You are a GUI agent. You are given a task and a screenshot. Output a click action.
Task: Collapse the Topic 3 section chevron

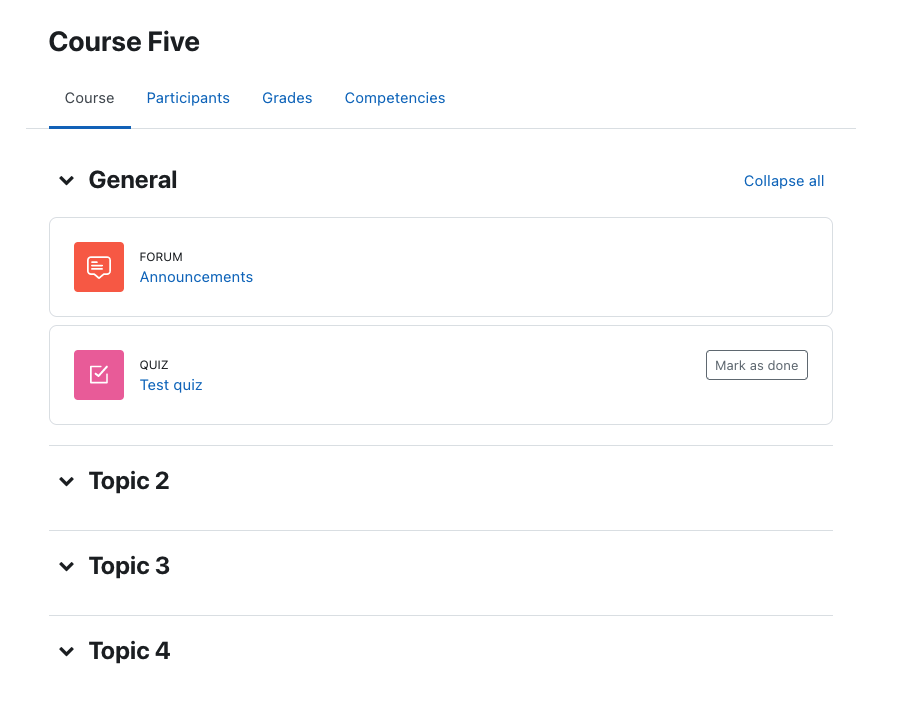point(67,567)
